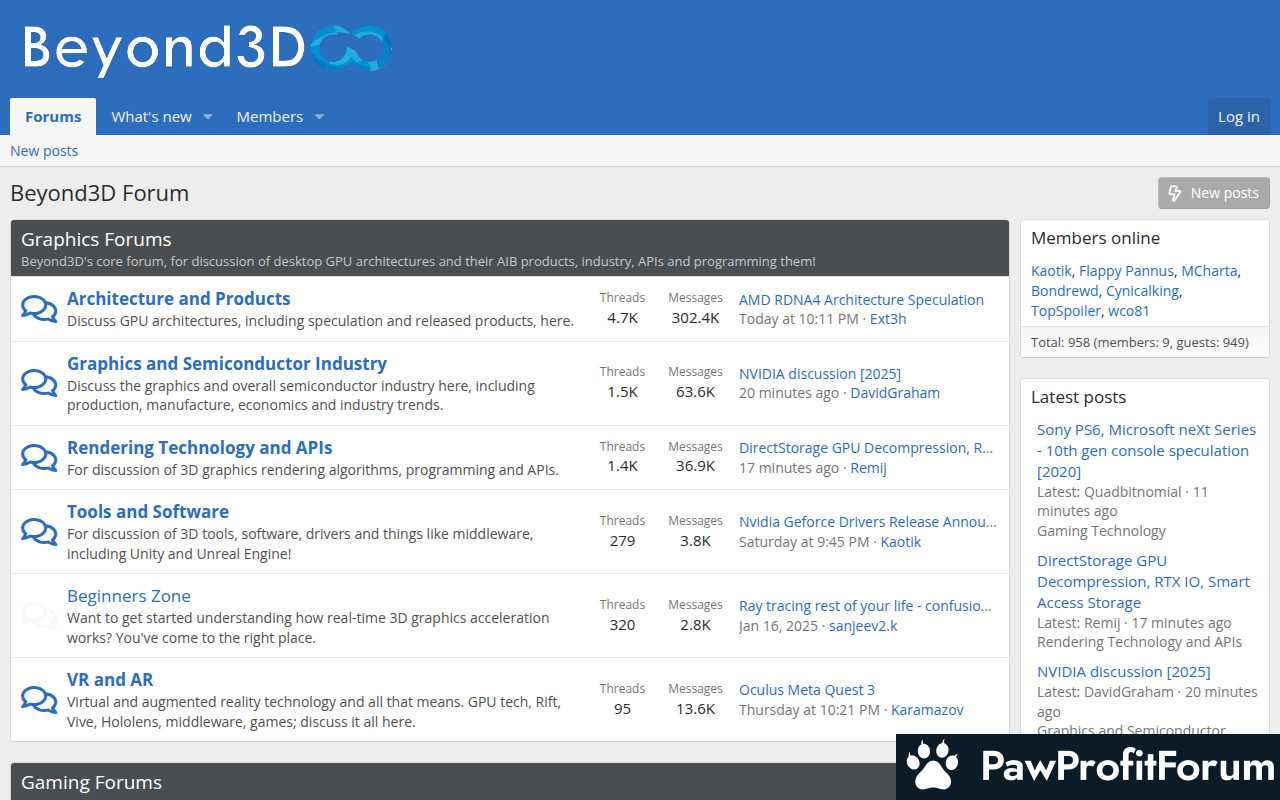Open DirectStorage thread in Latest posts
Viewport: 1280px width, 800px height.
pyautogui.click(x=1143, y=582)
